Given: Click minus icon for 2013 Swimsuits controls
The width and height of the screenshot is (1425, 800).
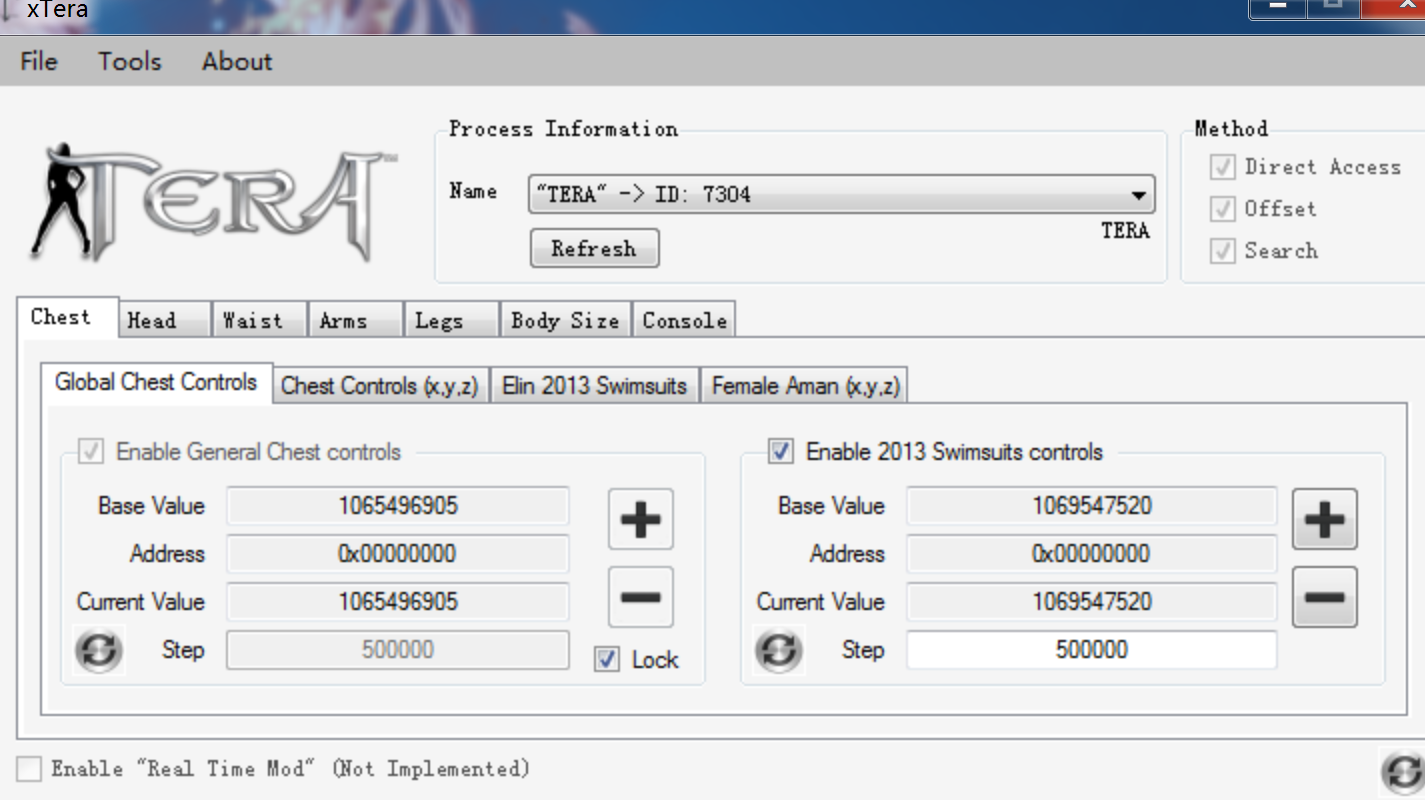Looking at the screenshot, I should (1324, 597).
